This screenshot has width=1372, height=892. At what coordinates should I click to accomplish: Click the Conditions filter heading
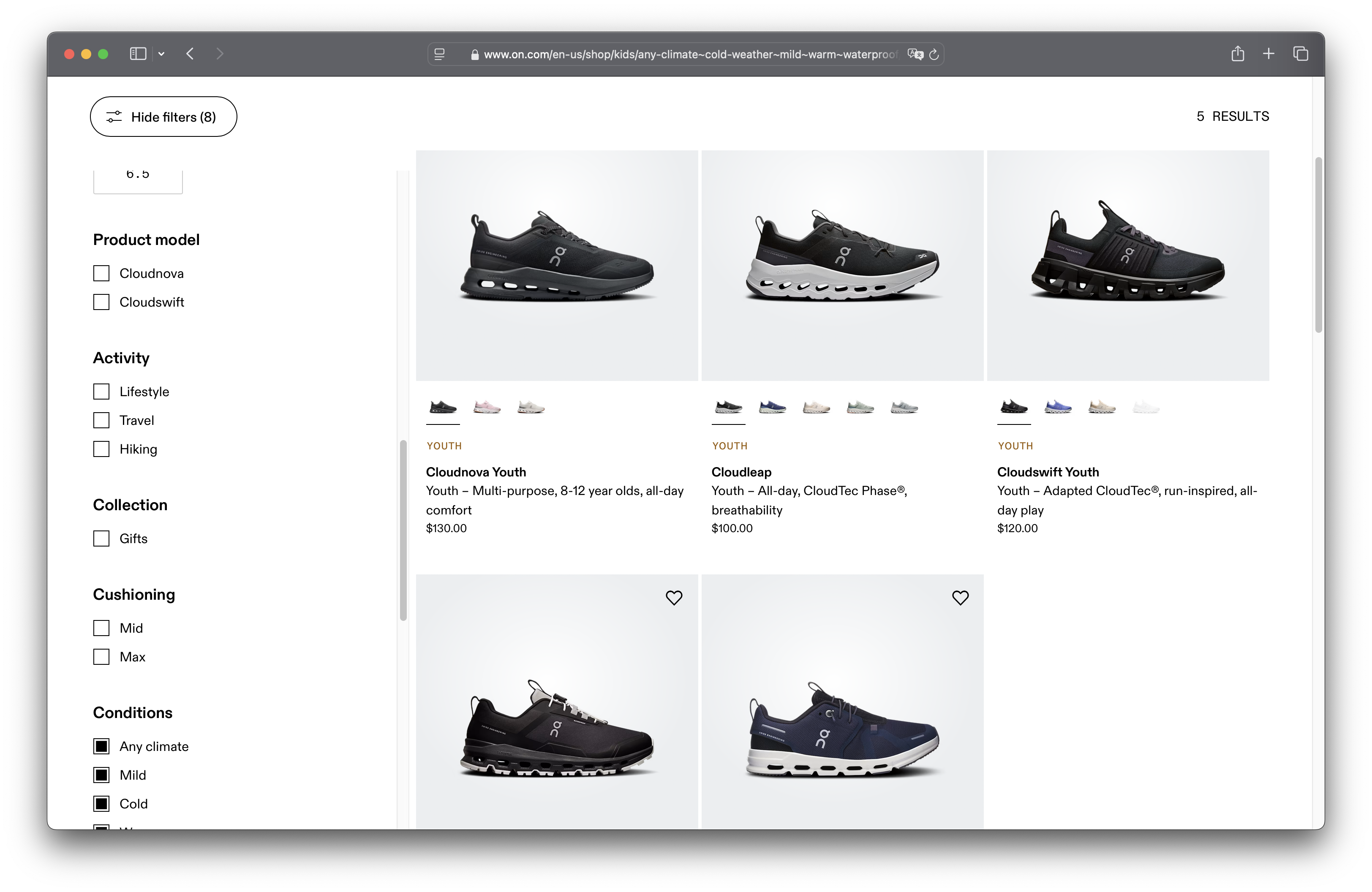[133, 713]
